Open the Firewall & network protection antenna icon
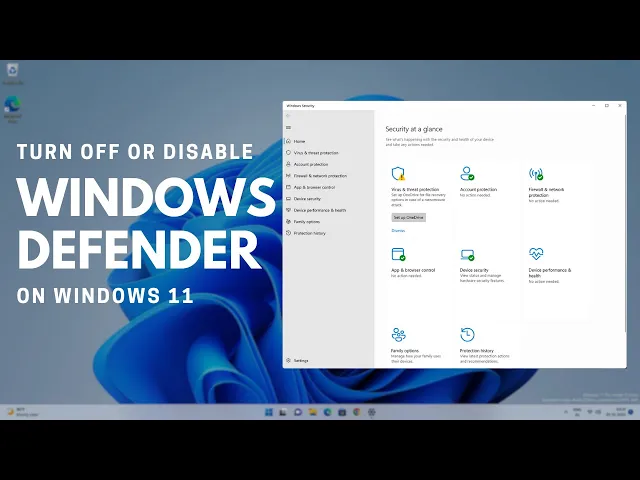640x480 pixels. point(536,174)
